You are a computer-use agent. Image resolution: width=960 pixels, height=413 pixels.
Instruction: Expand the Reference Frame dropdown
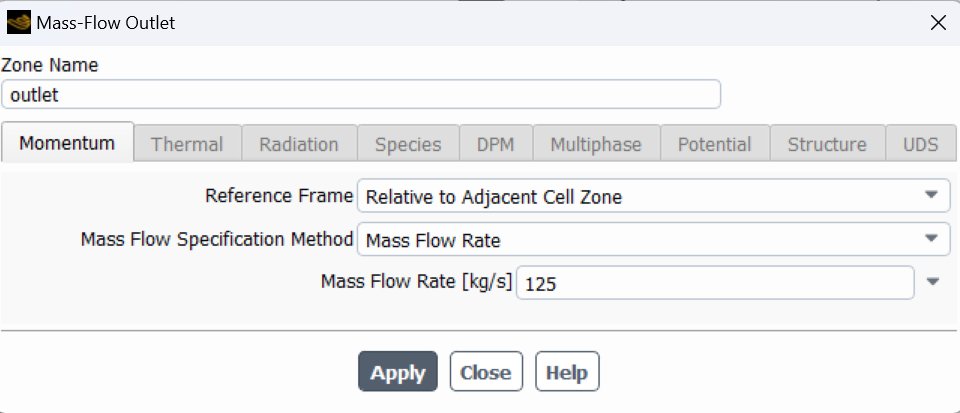click(640, 197)
